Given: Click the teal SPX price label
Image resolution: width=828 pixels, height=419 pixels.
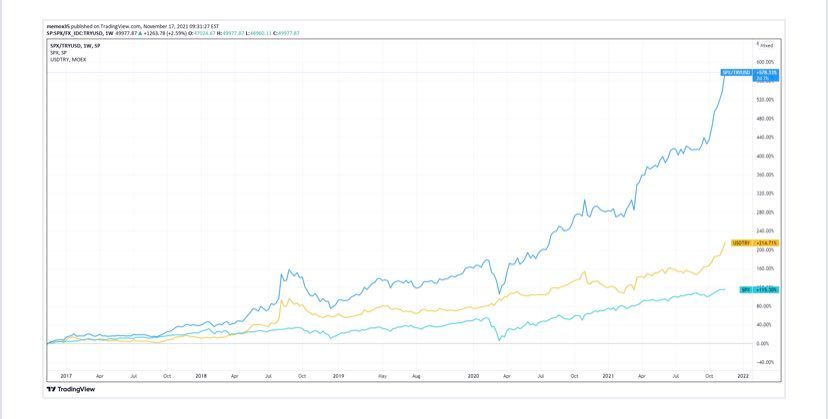Looking at the screenshot, I should point(745,289).
